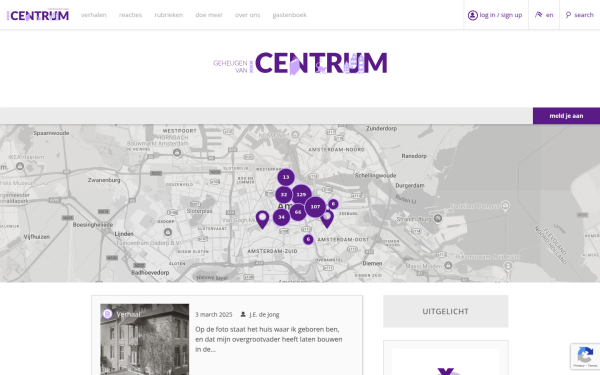Click the Zwanenburg map label

104,180
